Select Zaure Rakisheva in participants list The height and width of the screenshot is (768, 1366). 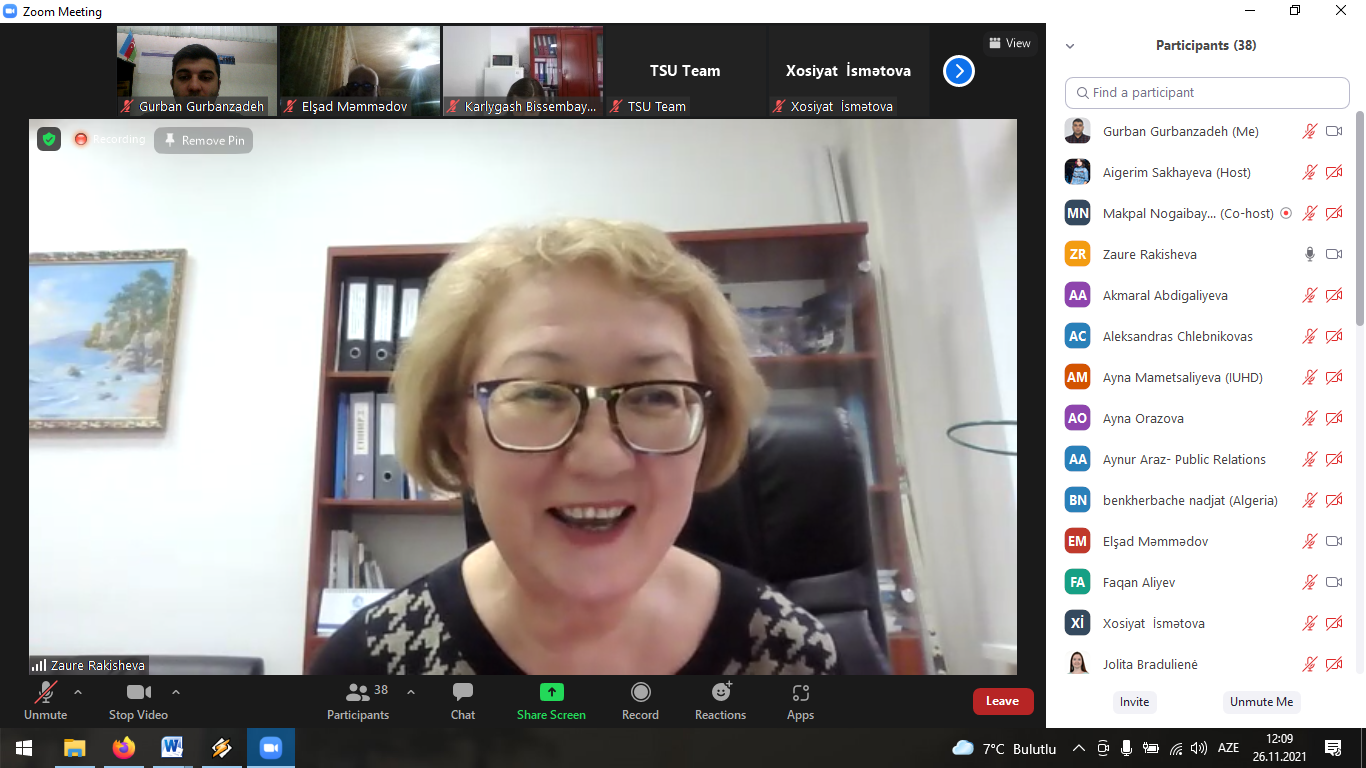1149,254
